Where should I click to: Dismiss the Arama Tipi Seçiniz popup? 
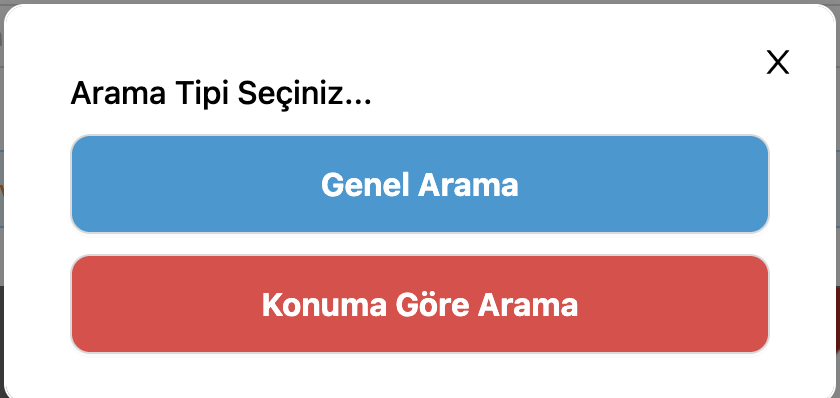[x=777, y=63]
